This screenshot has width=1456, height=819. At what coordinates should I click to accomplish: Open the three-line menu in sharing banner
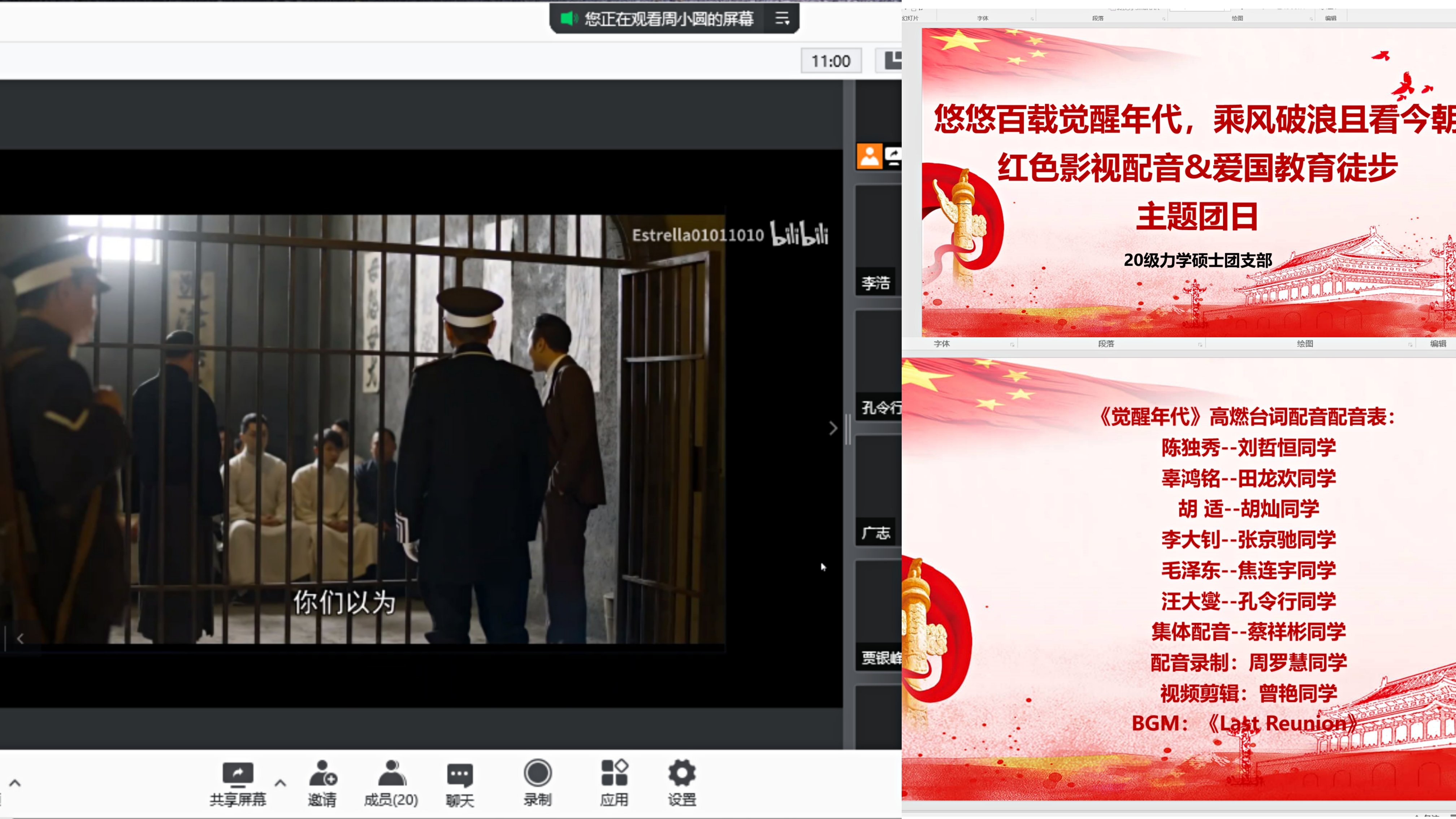pos(782,19)
